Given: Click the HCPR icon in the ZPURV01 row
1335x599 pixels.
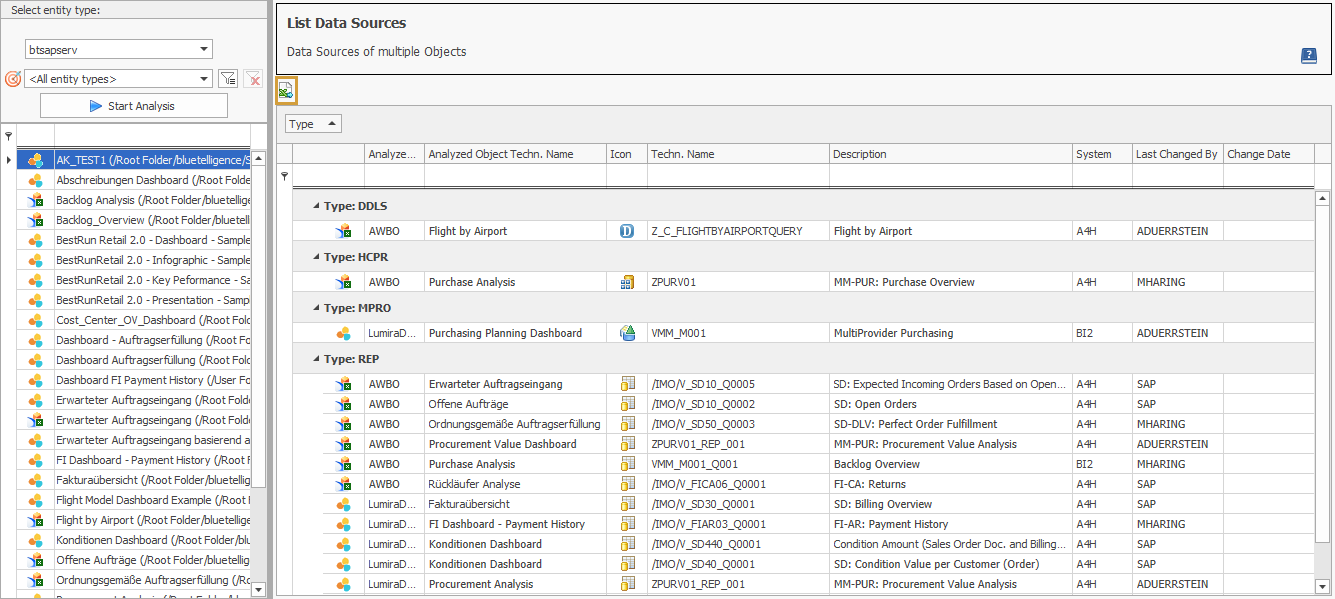Looking at the screenshot, I should click(627, 281).
